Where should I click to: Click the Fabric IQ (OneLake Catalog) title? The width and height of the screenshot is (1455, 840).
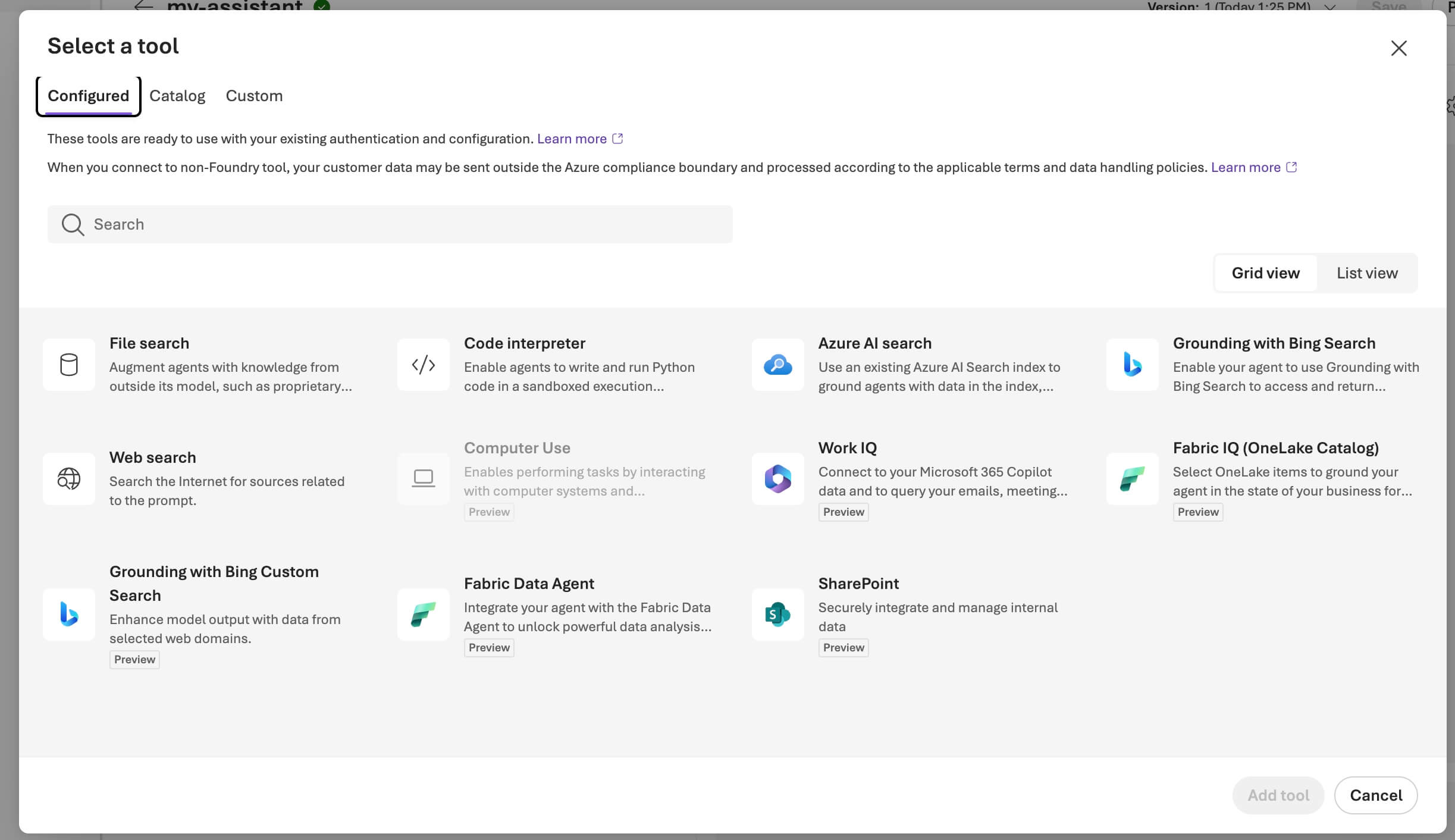coord(1276,448)
